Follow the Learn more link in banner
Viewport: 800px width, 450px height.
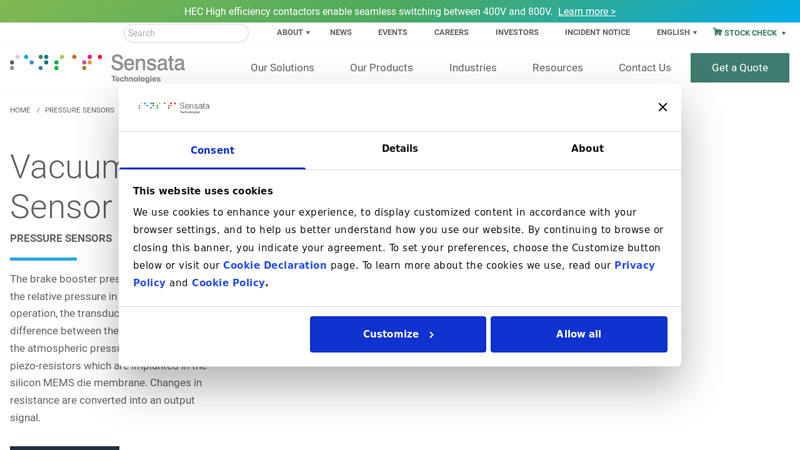586,12
